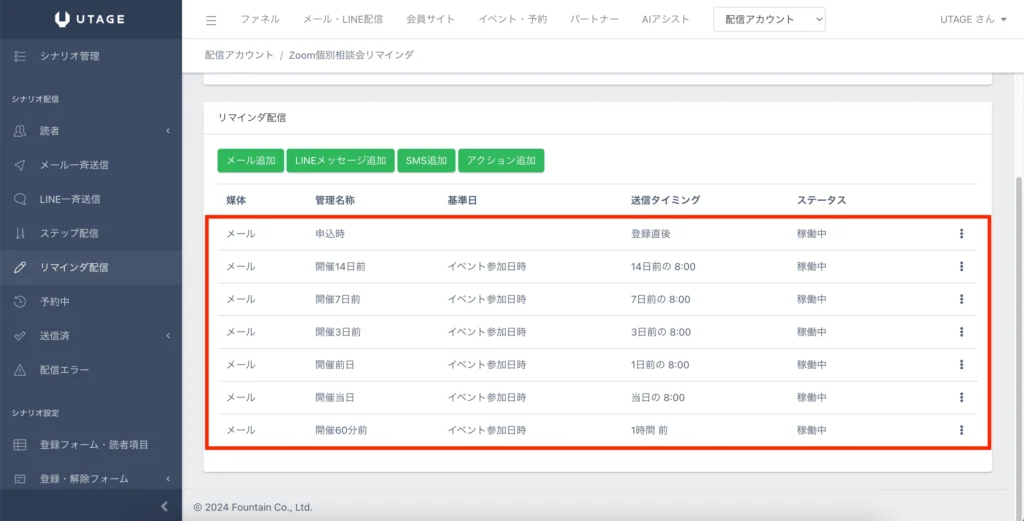1024x521 pixels.
Task: Click the 配信アカウント breadcrumb link
Action: (x=239, y=55)
